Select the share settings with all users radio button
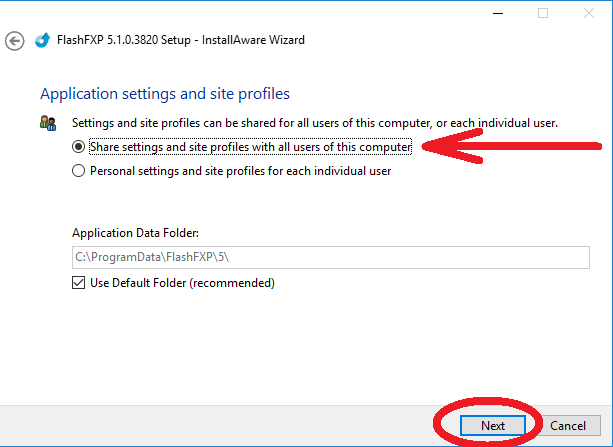Screen dimensions: 613x447 [79, 147]
